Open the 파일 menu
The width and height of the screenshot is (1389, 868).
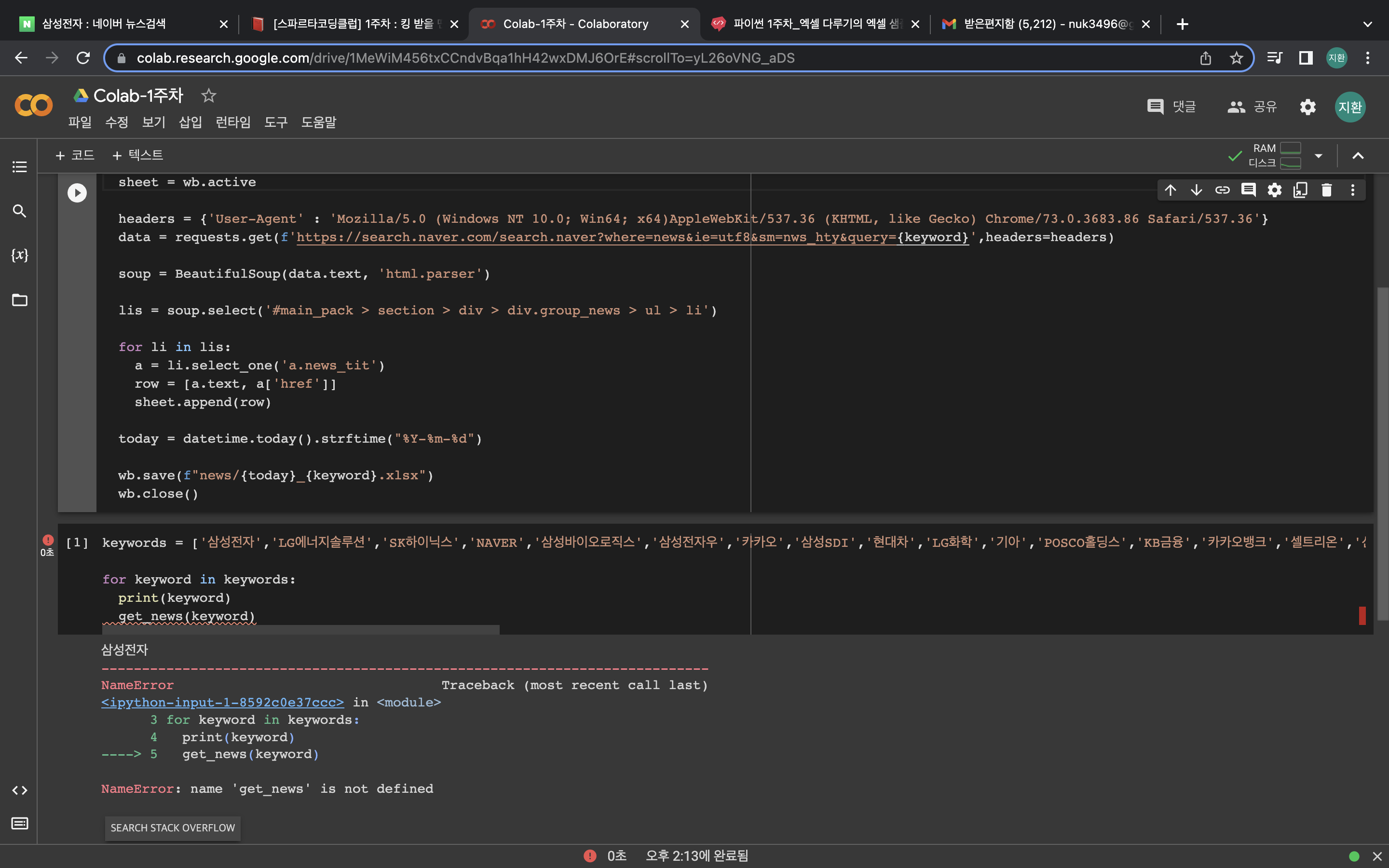coord(80,122)
